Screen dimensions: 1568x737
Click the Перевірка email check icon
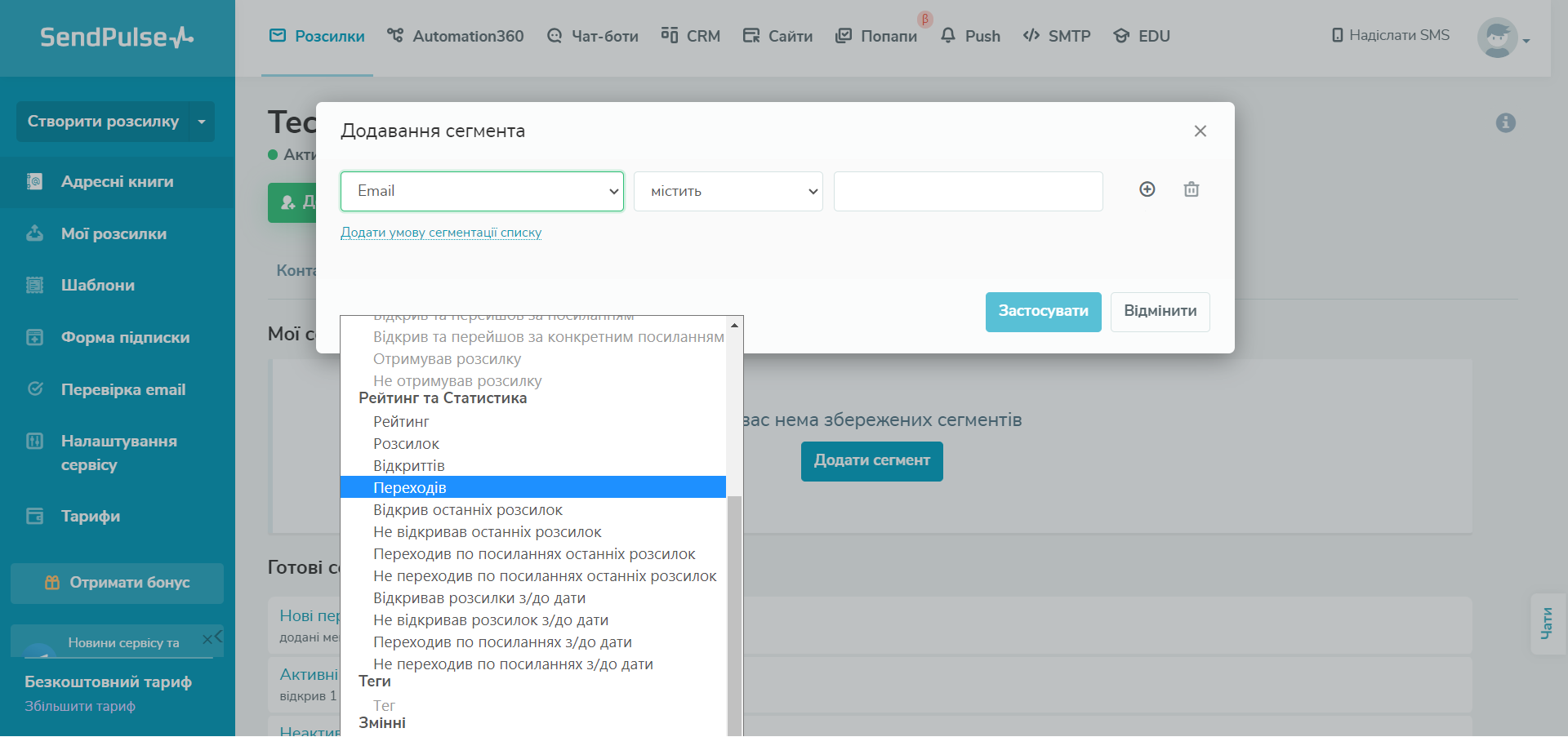[35, 389]
